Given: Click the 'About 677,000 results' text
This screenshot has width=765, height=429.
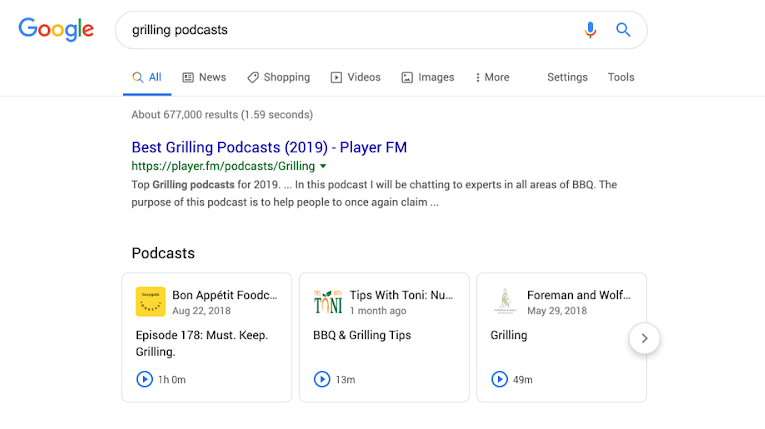Looking at the screenshot, I should pos(222,115).
